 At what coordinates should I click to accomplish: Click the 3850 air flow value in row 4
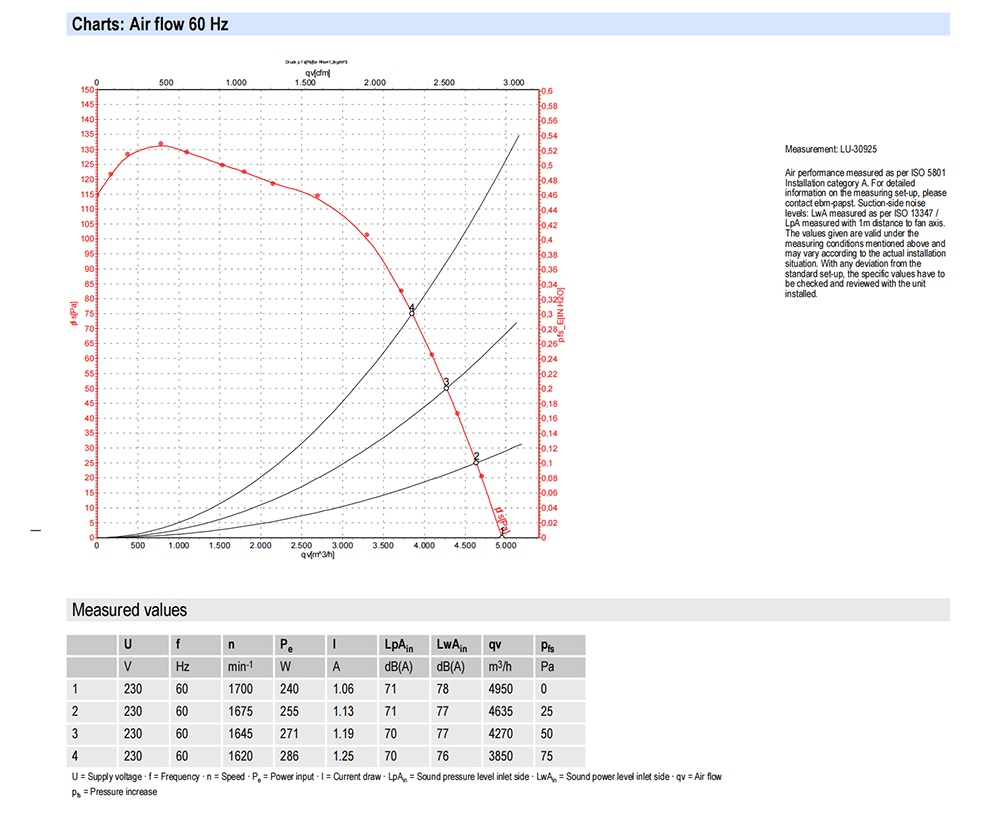point(502,757)
